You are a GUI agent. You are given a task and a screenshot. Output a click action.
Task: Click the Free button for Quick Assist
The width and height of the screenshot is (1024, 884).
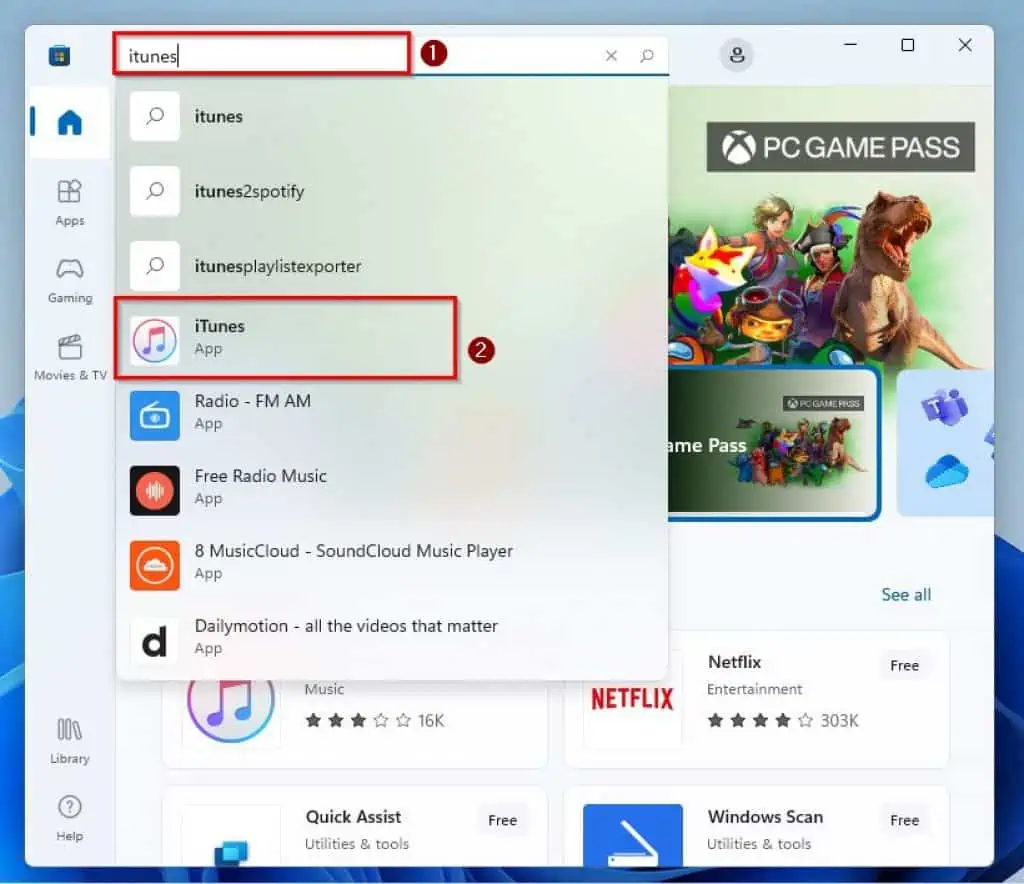tap(502, 820)
